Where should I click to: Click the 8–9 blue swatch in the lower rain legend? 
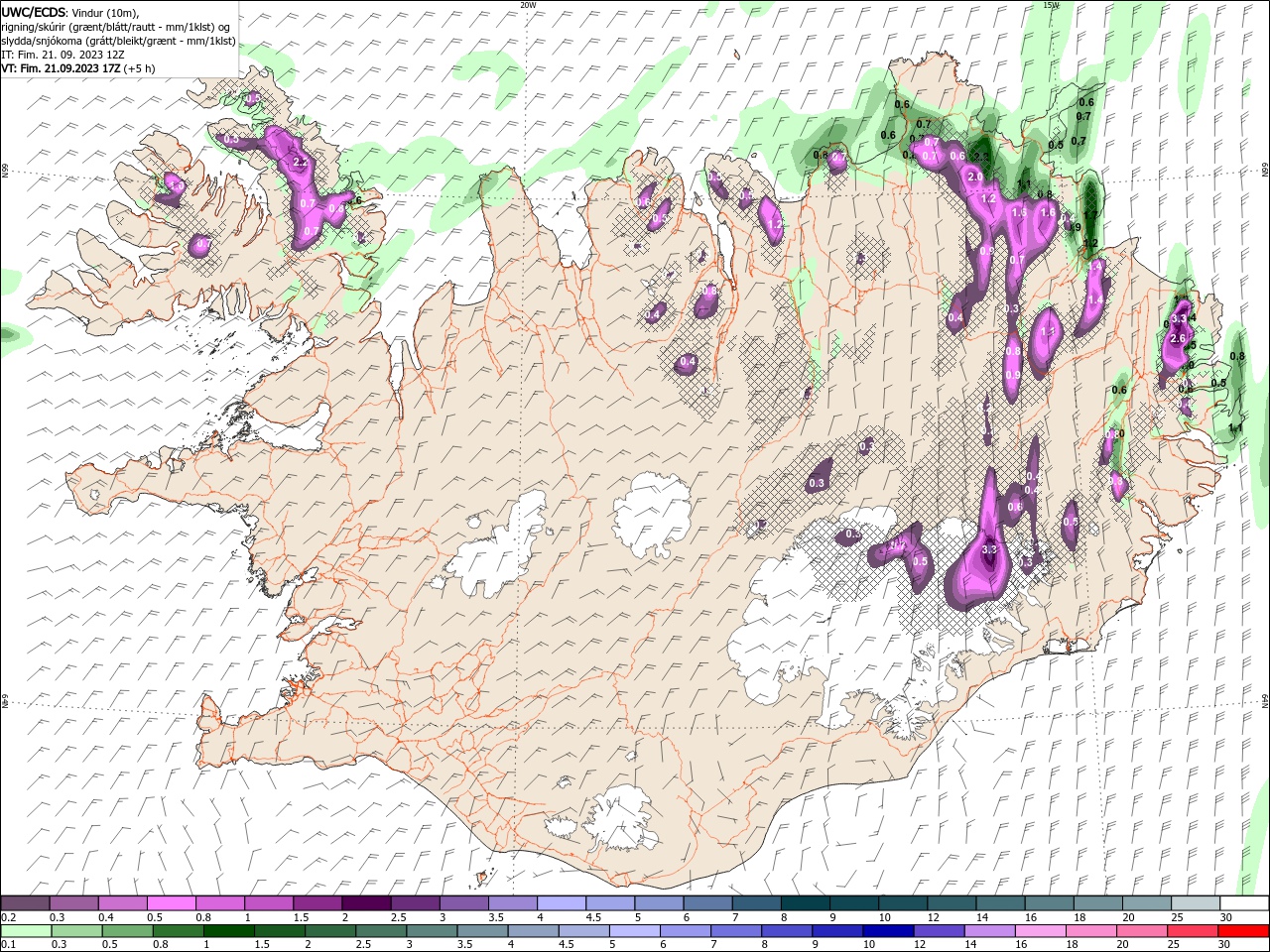tap(787, 931)
